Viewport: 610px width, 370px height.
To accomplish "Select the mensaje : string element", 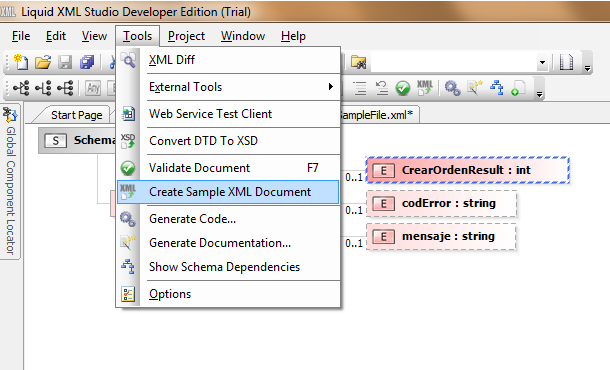I will pos(442,236).
